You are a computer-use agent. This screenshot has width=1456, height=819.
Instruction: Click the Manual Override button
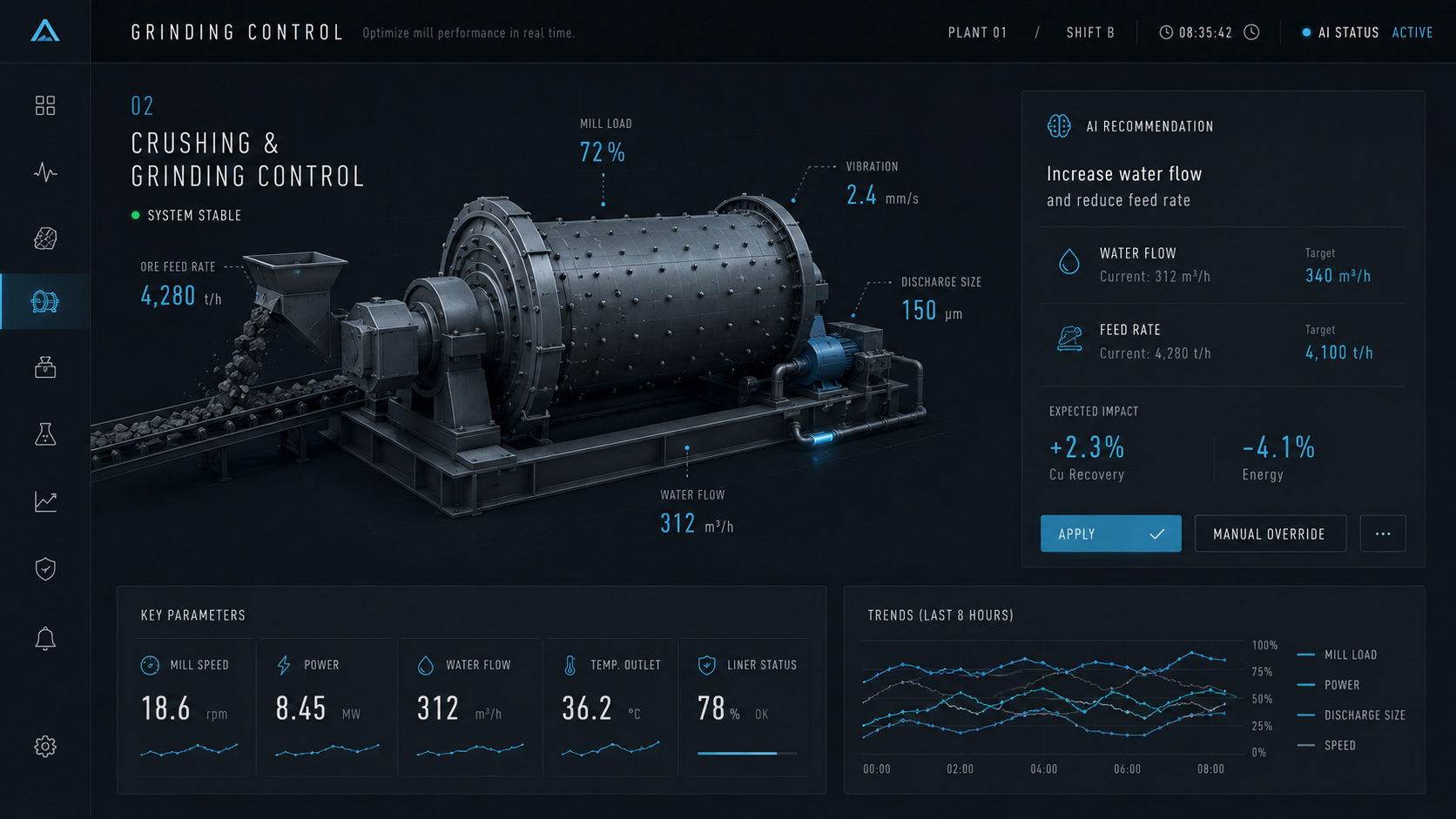(x=1271, y=534)
